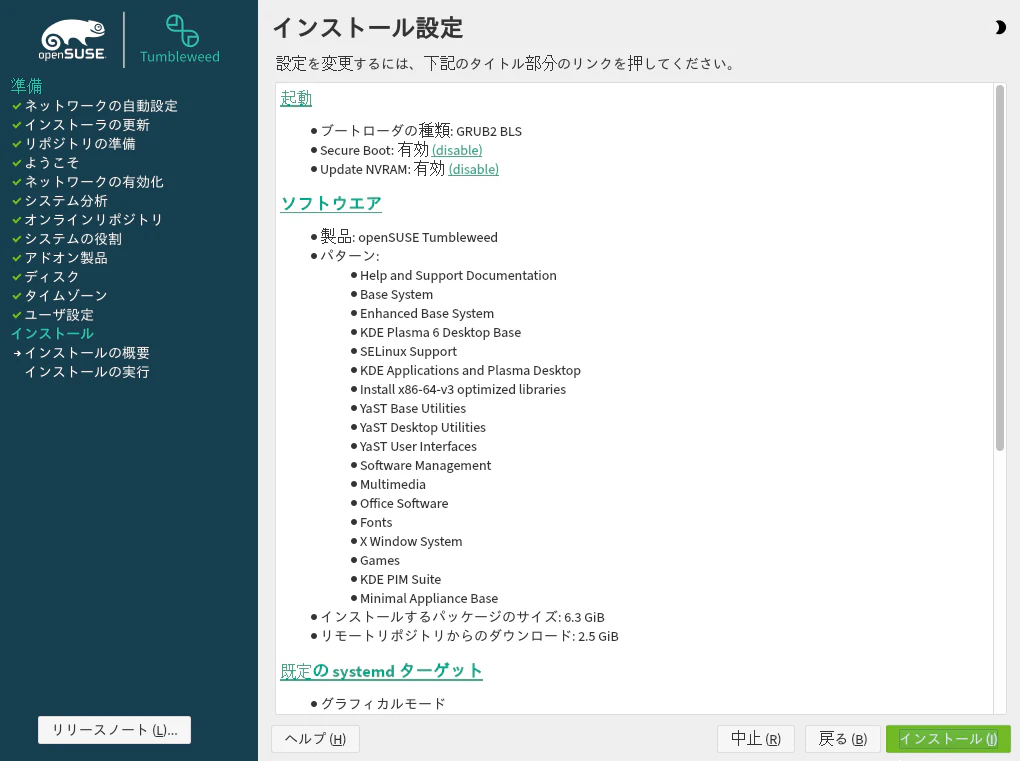
Task: Click the Fonts pattern
Action: pyautogui.click(x=376, y=522)
